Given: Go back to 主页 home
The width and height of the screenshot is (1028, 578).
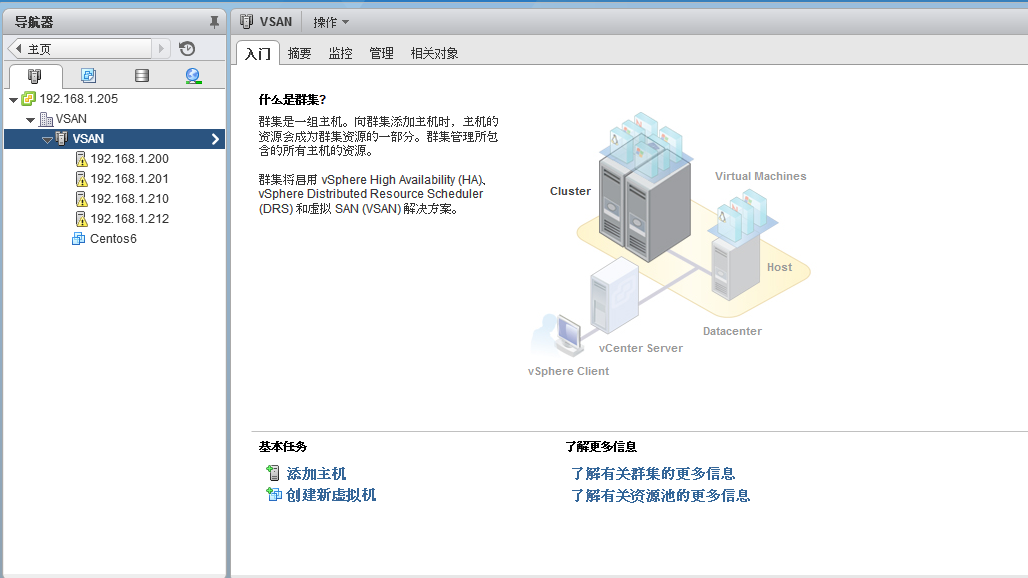Looking at the screenshot, I should click(79, 48).
